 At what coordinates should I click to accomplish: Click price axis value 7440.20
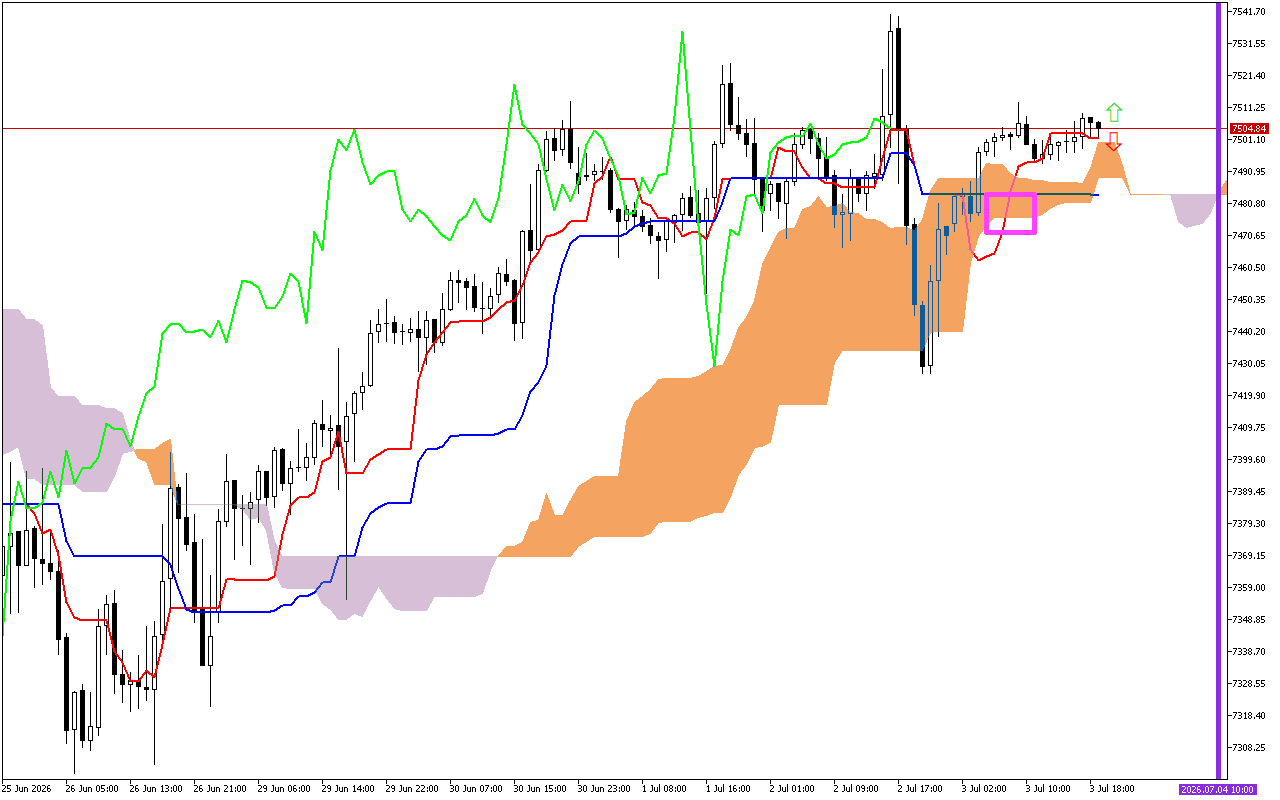(1250, 332)
